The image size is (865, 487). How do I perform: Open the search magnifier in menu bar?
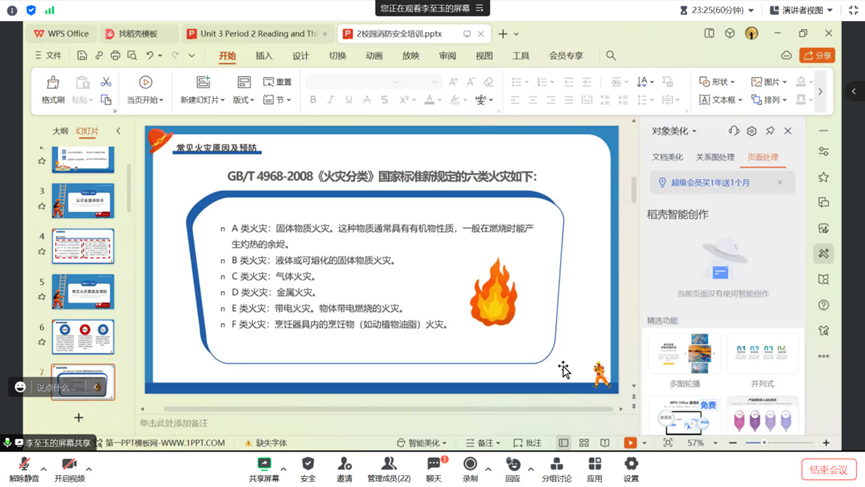(611, 56)
